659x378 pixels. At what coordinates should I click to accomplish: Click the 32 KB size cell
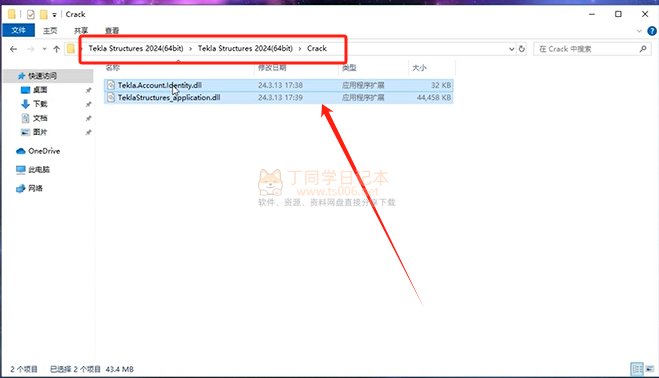pos(441,85)
